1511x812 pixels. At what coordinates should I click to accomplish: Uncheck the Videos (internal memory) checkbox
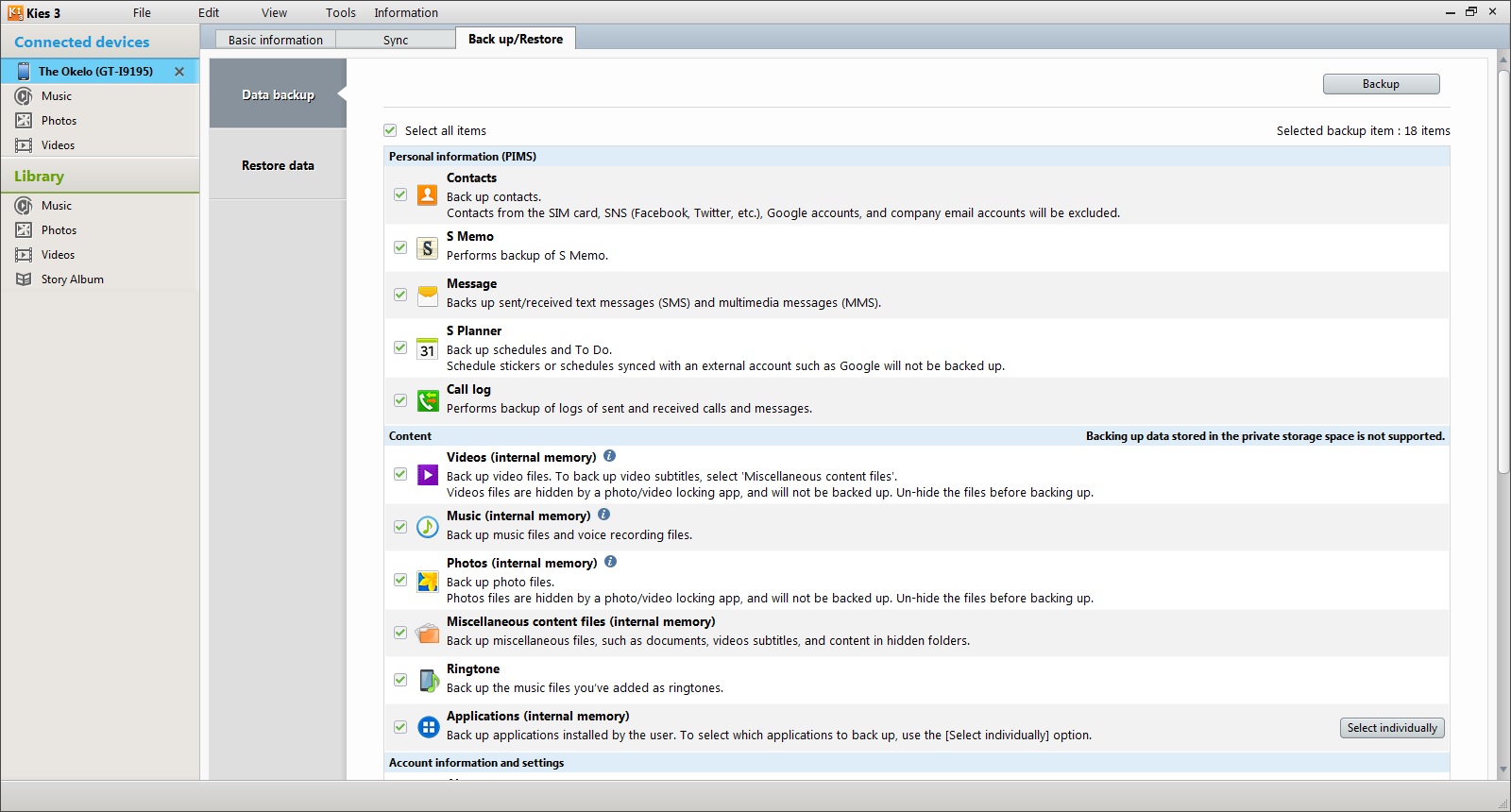[x=400, y=474]
